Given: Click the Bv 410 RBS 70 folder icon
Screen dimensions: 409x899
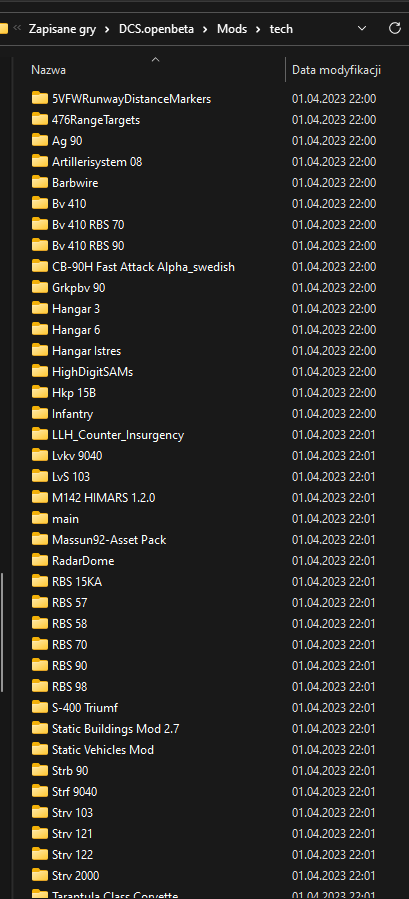Looking at the screenshot, I should pos(40,224).
